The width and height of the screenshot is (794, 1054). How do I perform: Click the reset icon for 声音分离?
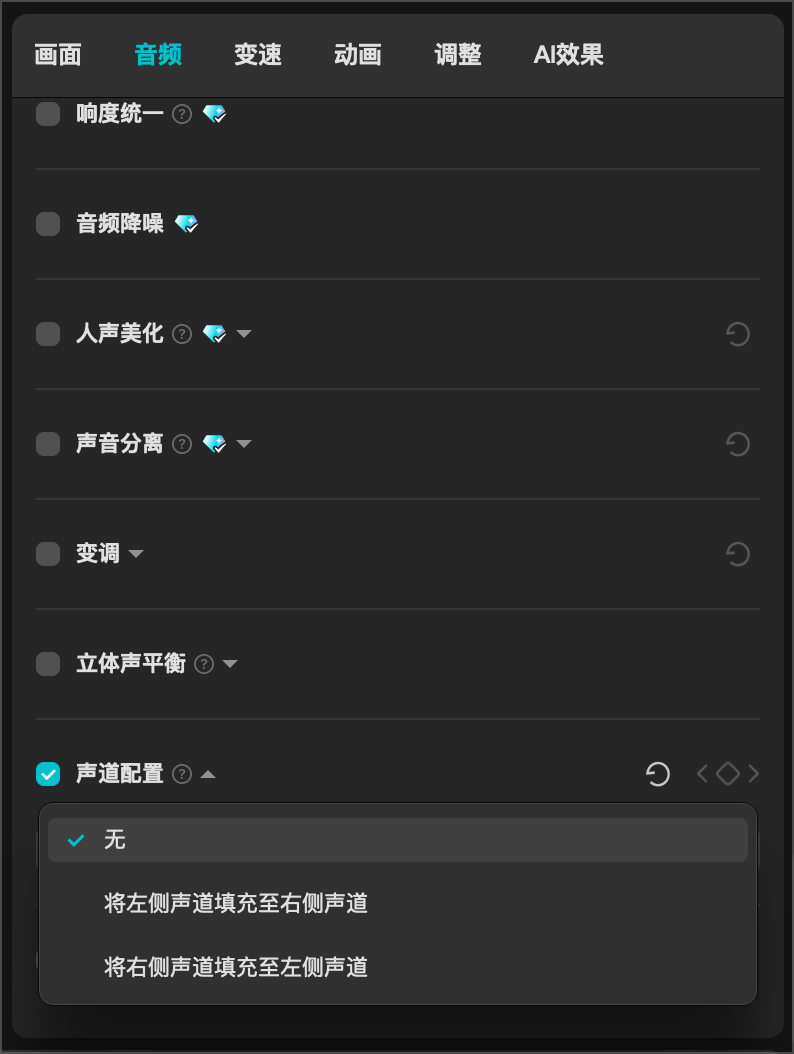point(738,444)
